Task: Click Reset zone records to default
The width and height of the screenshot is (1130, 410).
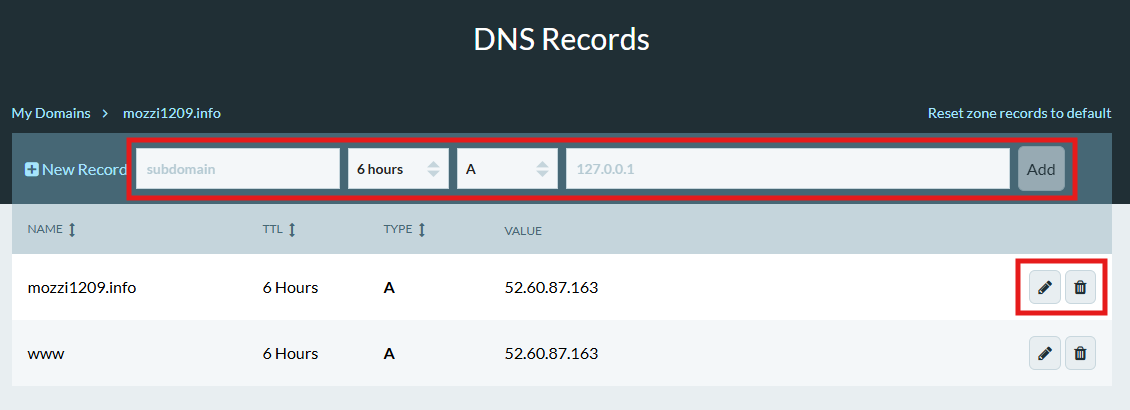Action: [1019, 113]
